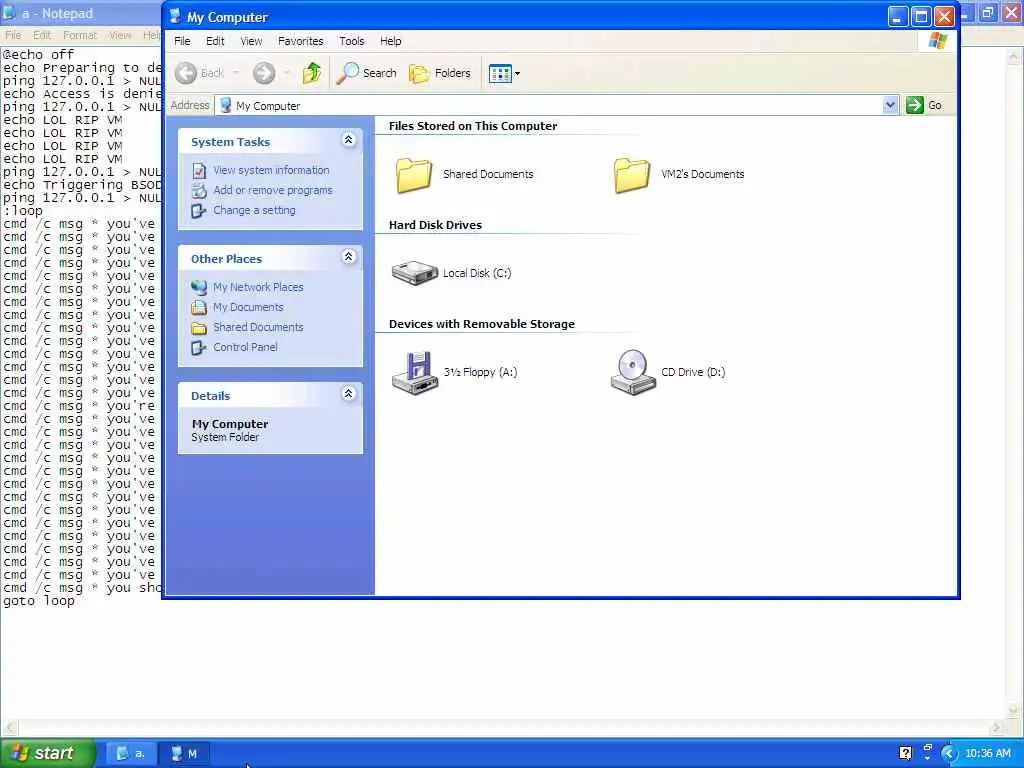The height and width of the screenshot is (768, 1024).
Task: Select the Shared Documents folder icon
Action: tap(413, 175)
